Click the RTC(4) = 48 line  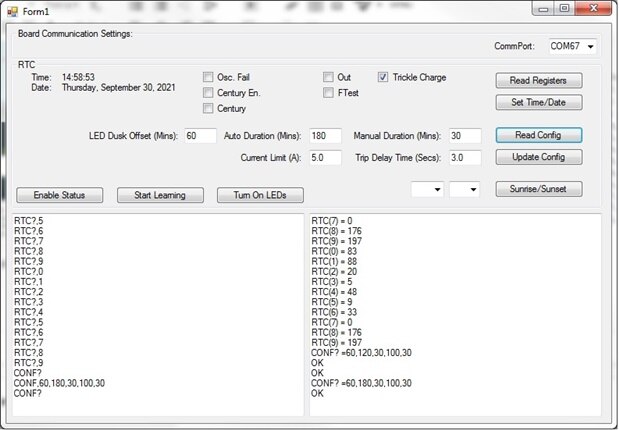coord(334,292)
